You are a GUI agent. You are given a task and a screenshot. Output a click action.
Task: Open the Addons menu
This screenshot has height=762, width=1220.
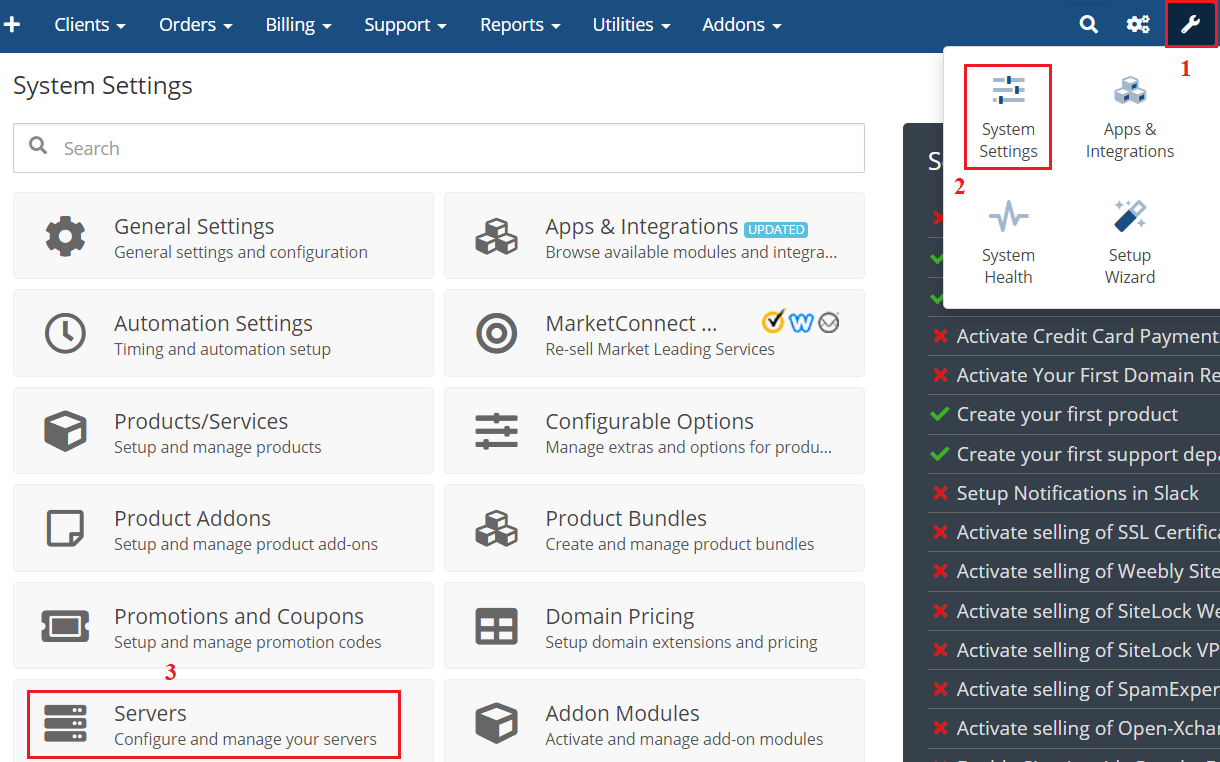click(x=741, y=25)
